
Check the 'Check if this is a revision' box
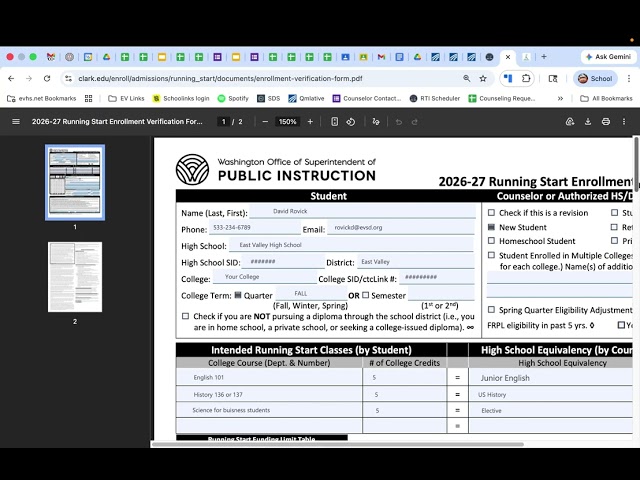coord(491,213)
